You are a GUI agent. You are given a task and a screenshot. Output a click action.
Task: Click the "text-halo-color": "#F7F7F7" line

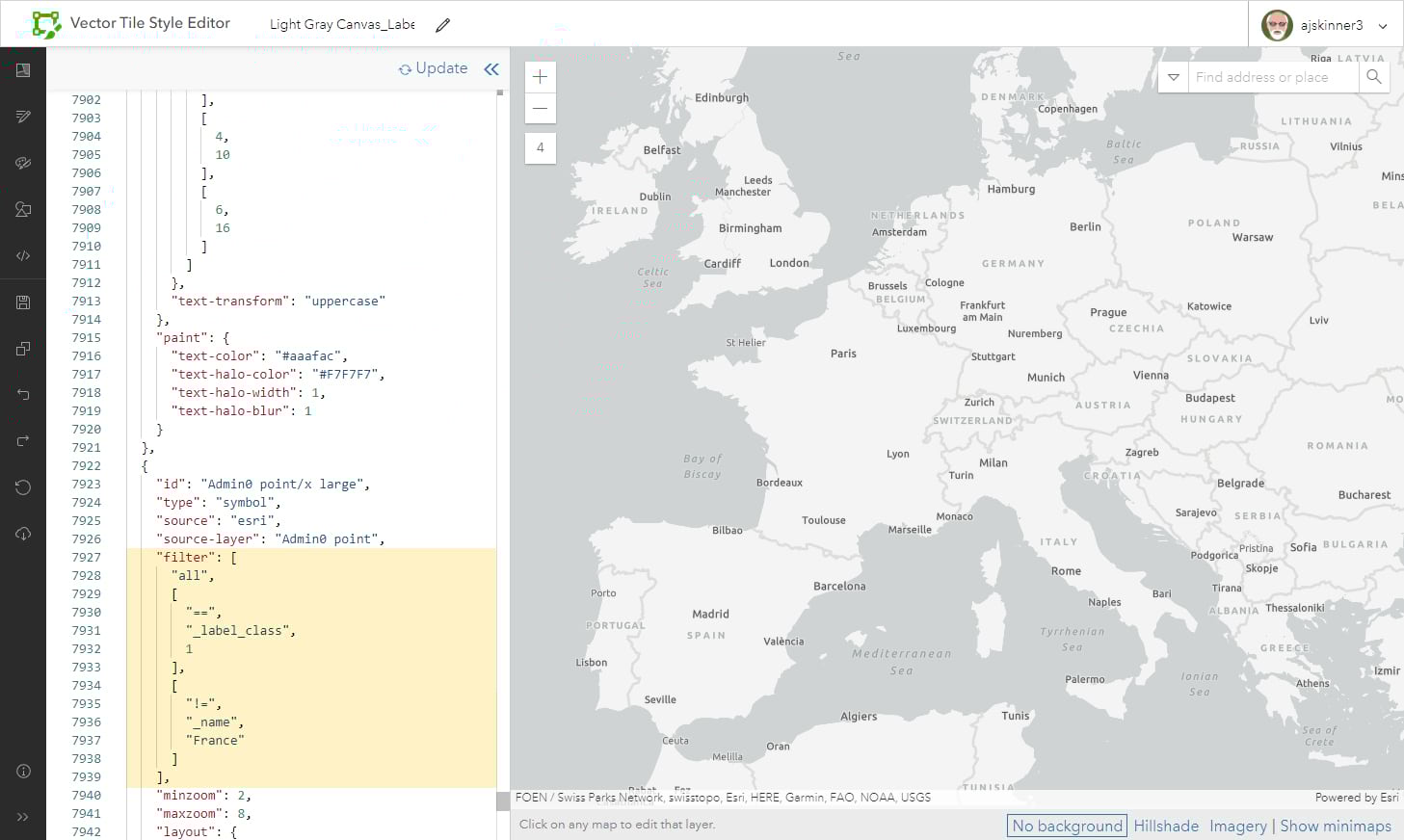[278, 374]
